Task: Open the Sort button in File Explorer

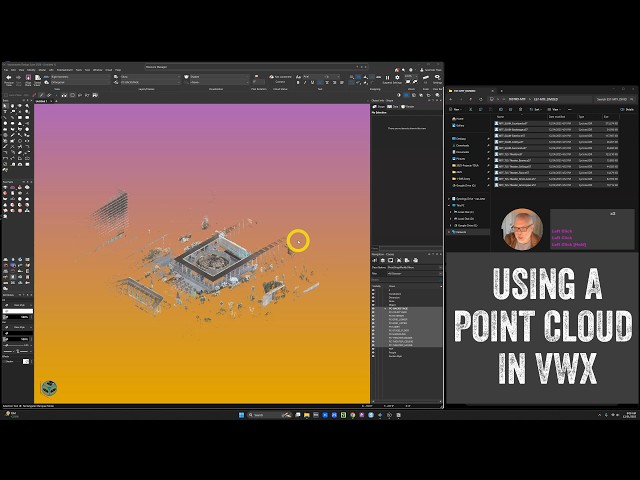Action: click(x=535, y=109)
